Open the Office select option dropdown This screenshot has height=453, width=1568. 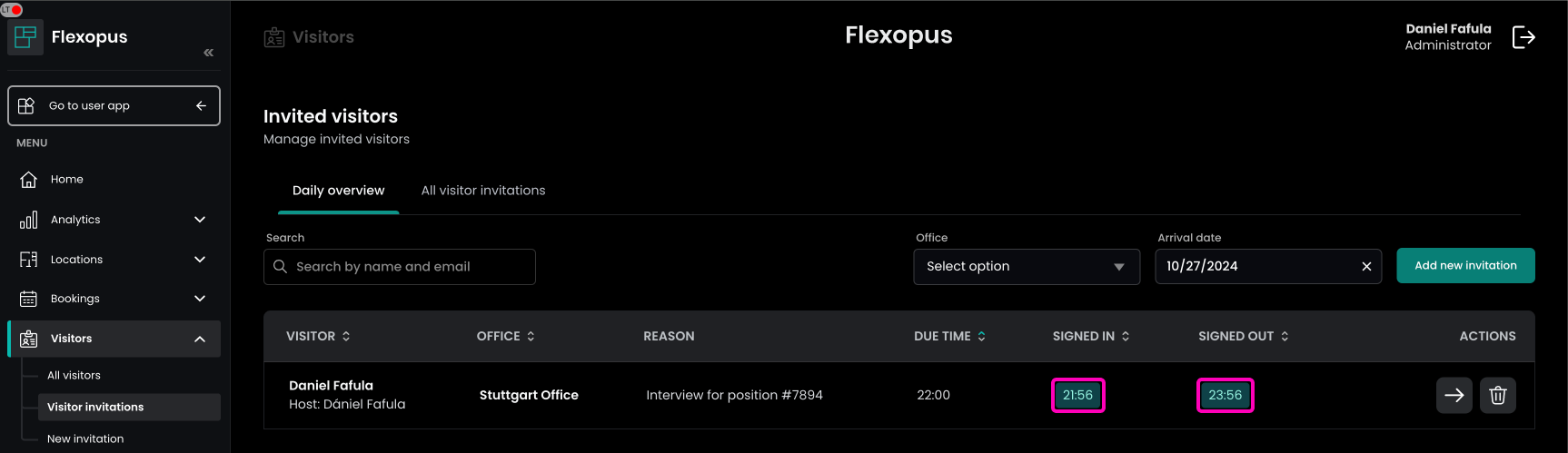click(1026, 267)
